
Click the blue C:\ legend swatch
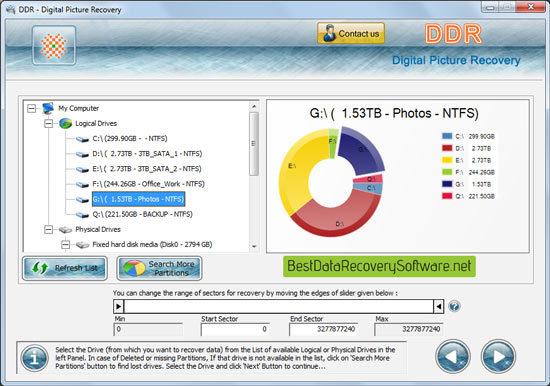coord(447,136)
